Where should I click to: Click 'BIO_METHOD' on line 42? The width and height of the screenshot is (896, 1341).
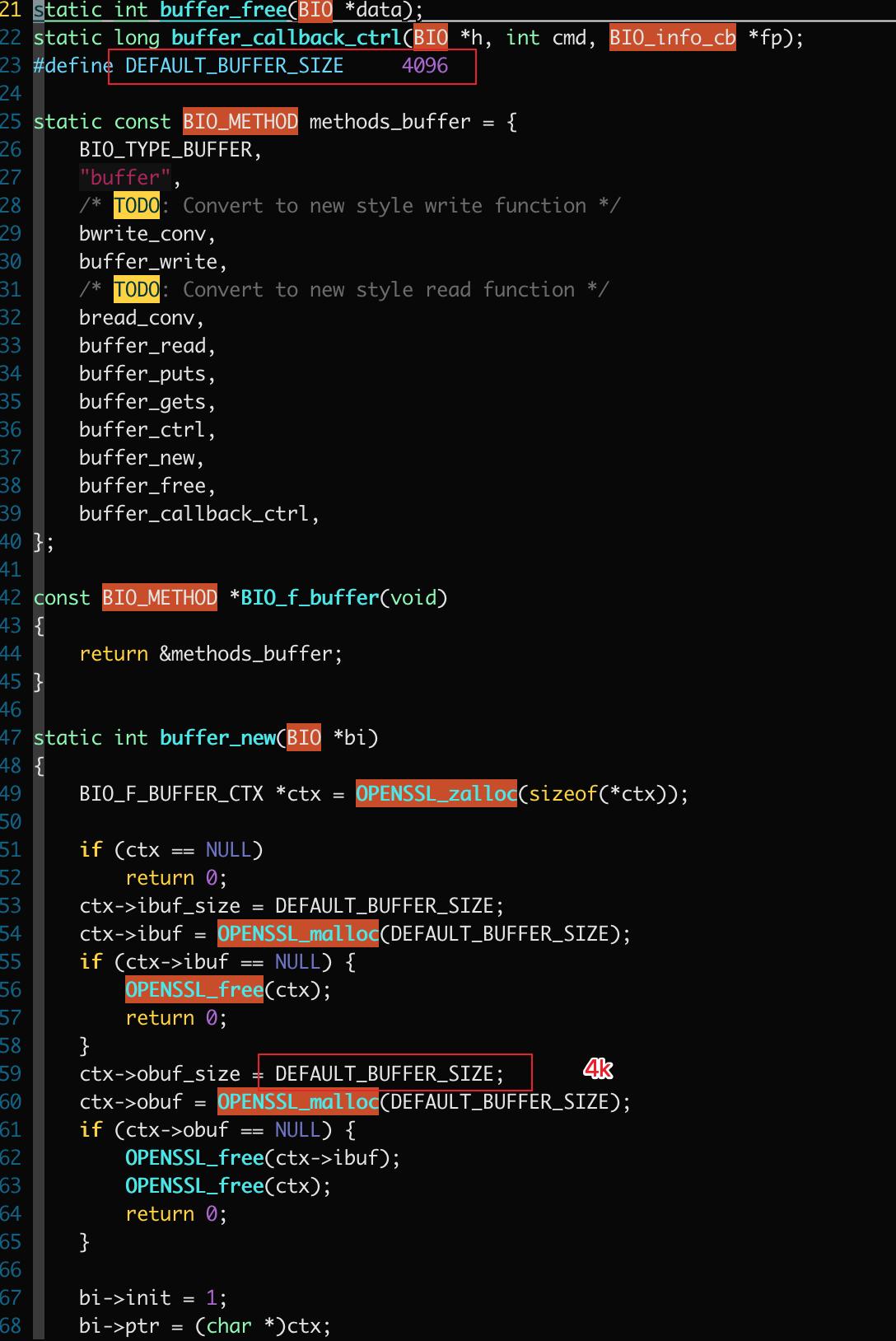pos(160,598)
